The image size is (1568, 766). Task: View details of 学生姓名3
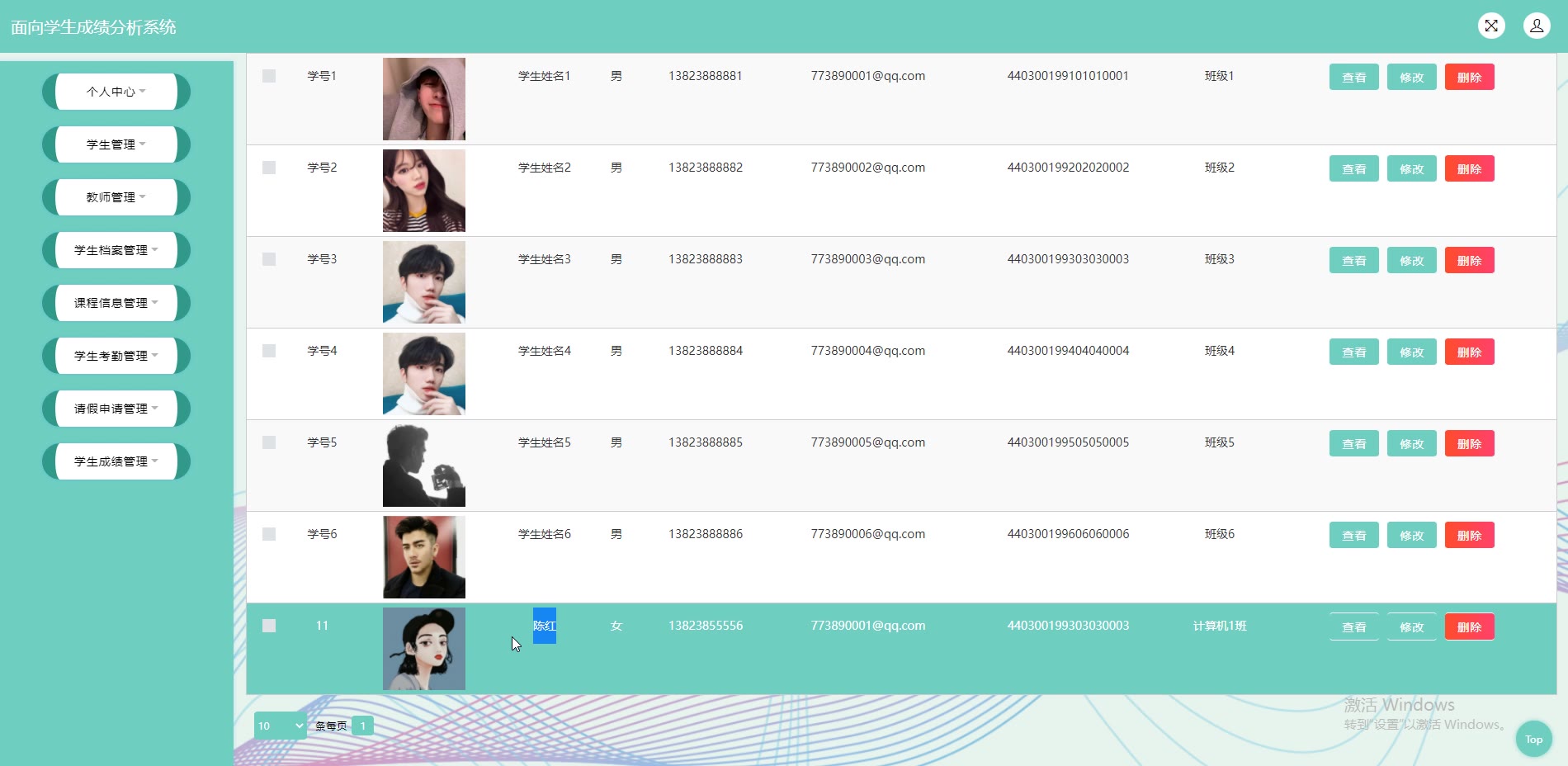[x=1353, y=260]
